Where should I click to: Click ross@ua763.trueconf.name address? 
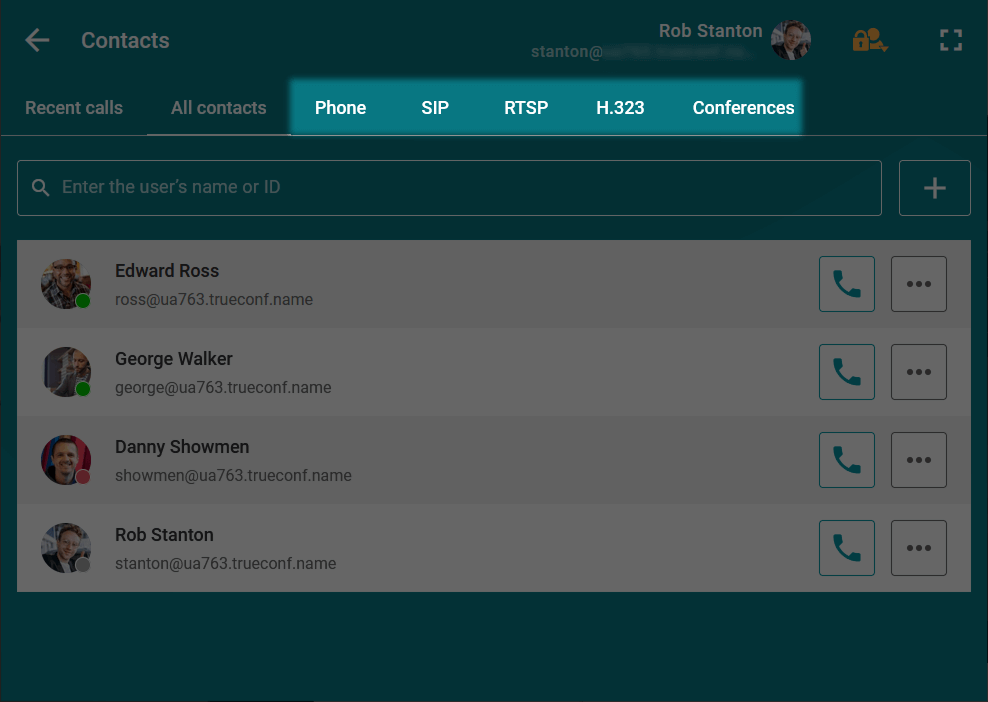click(214, 299)
